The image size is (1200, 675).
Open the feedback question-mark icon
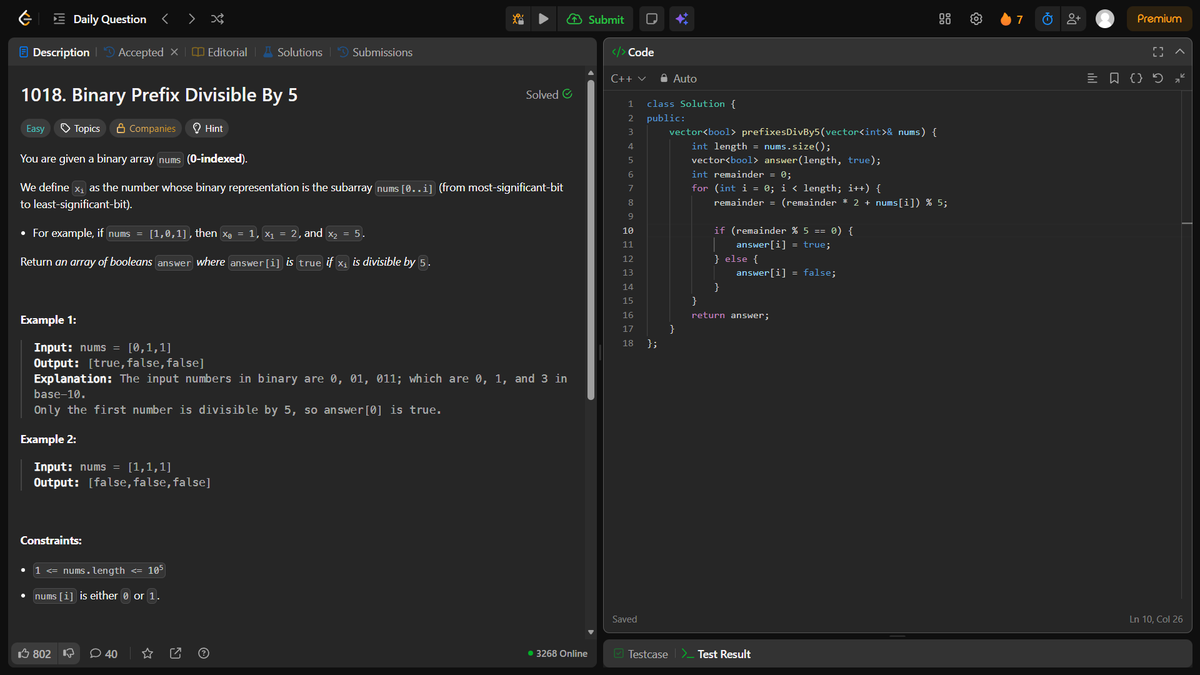coord(204,654)
